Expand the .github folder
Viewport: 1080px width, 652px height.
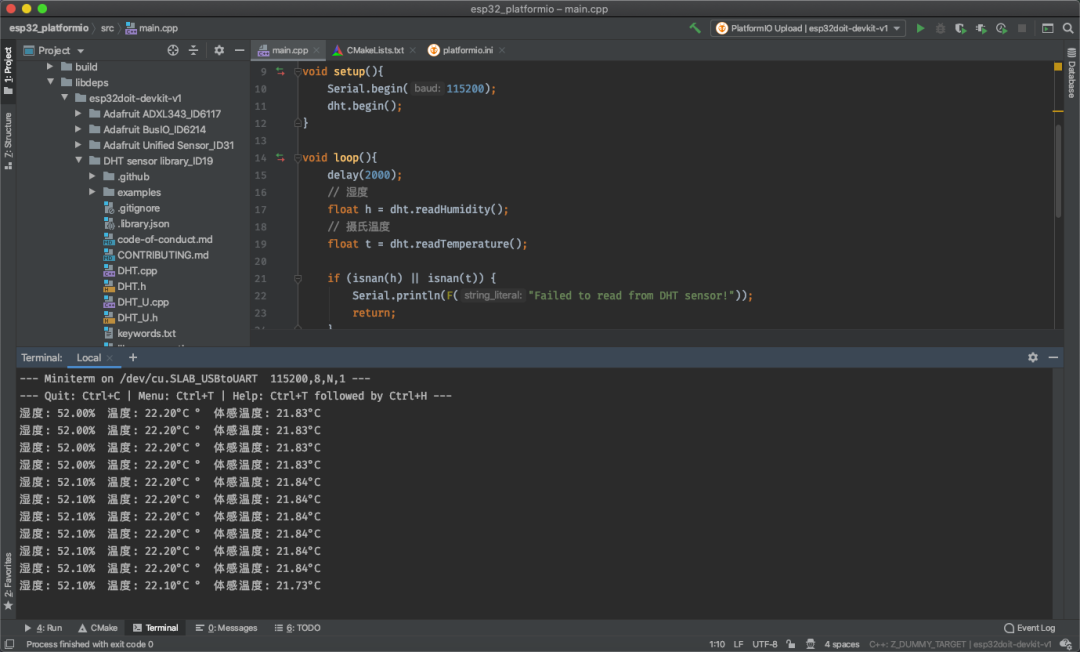(x=94, y=177)
